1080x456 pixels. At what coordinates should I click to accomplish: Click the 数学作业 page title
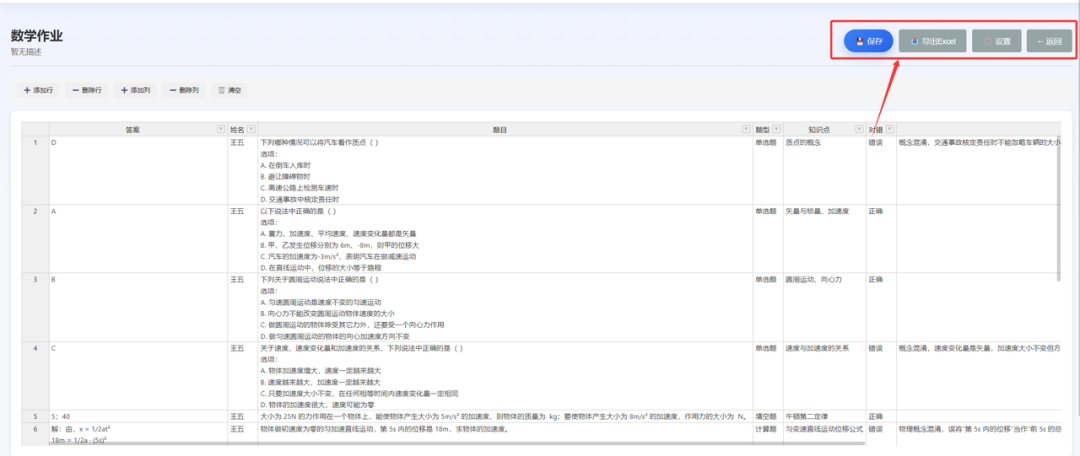37,37
